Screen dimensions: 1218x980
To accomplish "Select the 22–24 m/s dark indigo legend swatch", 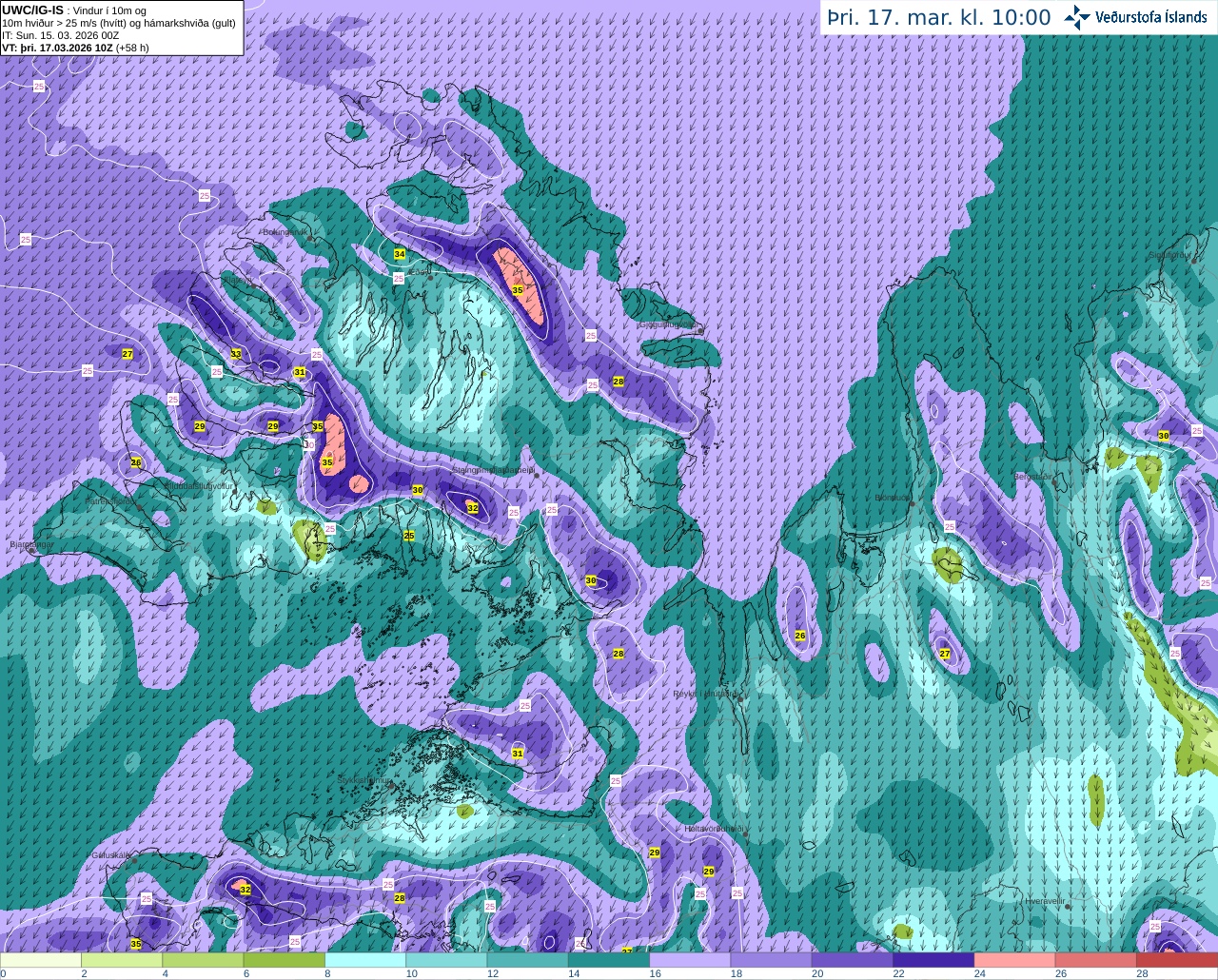I will tap(934, 960).
